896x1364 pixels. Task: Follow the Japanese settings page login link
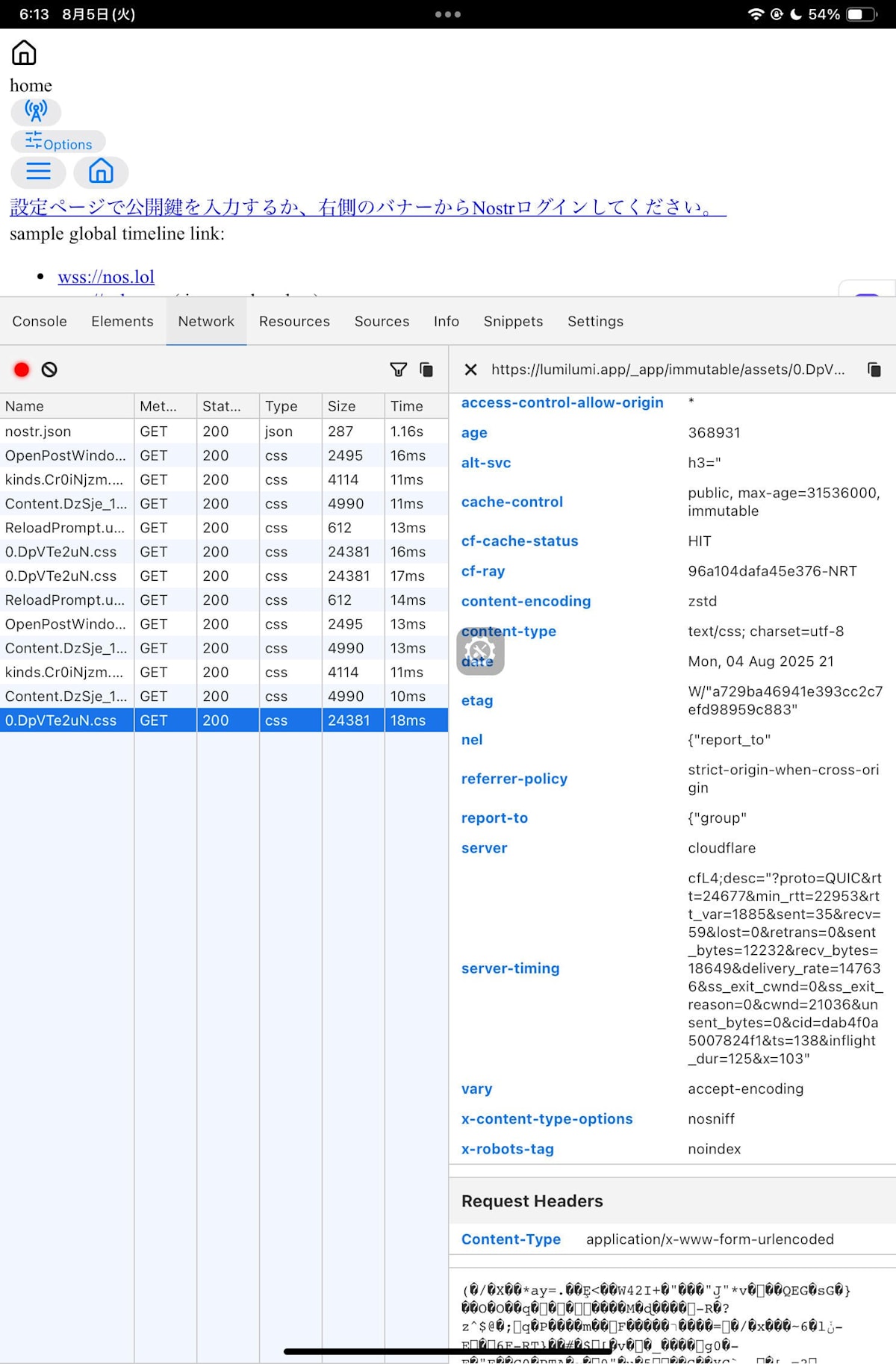368,207
